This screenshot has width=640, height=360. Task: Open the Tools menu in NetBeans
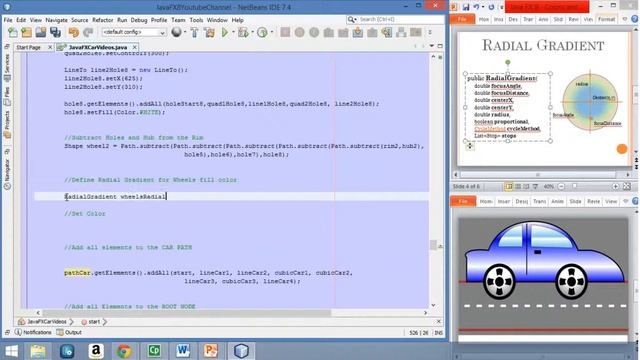(x=196, y=20)
